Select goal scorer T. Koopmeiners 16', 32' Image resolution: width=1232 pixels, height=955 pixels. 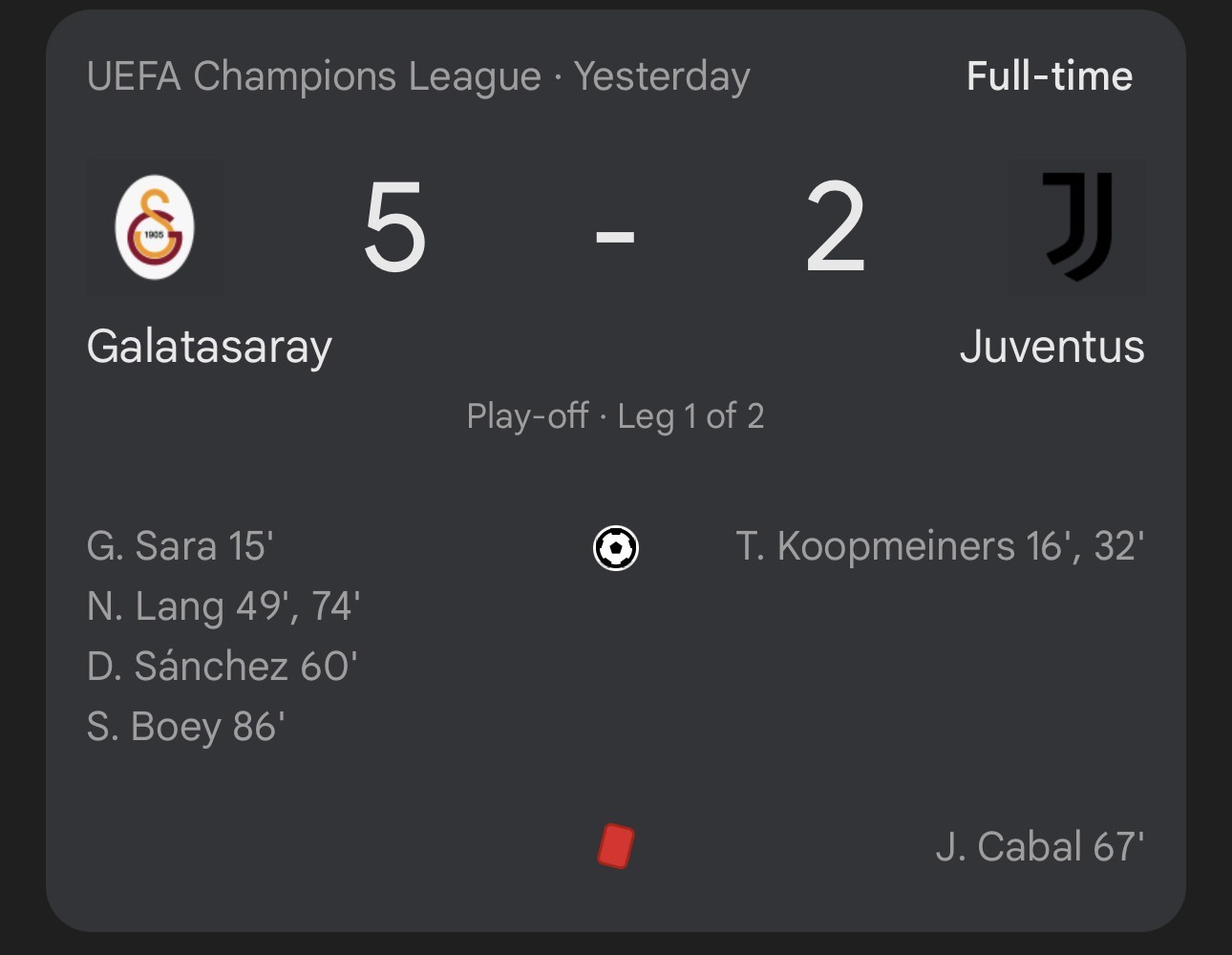tap(940, 546)
